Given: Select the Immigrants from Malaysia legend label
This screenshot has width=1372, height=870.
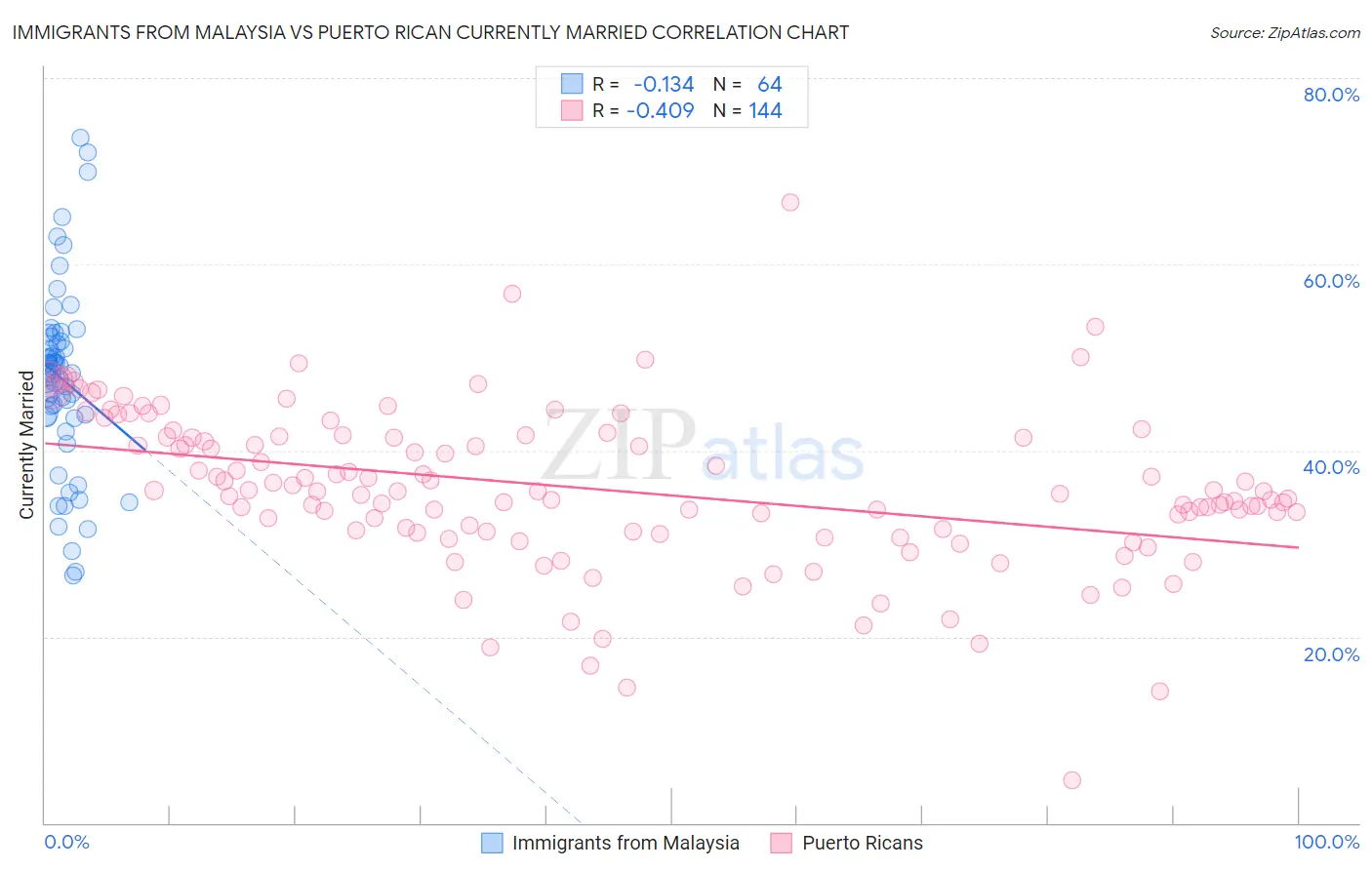Looking at the screenshot, I should point(625,843).
